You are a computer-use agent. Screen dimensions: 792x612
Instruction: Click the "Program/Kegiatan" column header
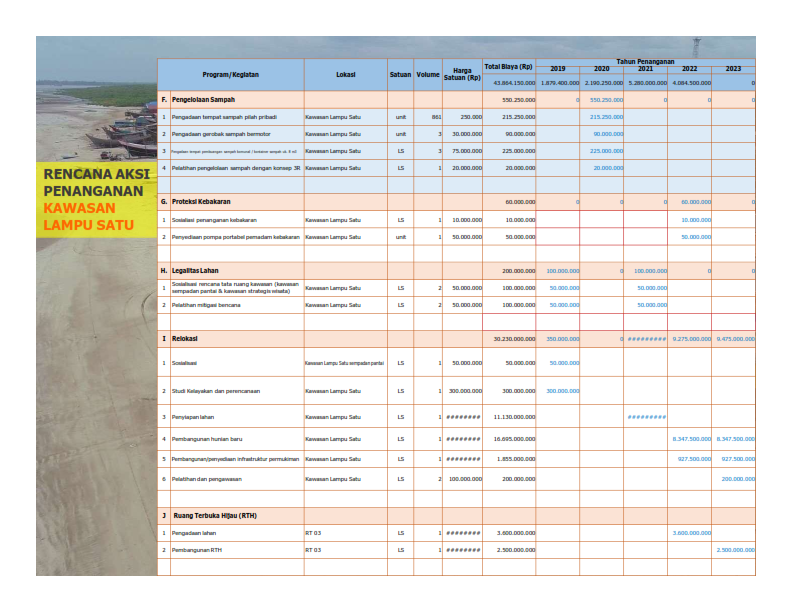point(230,75)
